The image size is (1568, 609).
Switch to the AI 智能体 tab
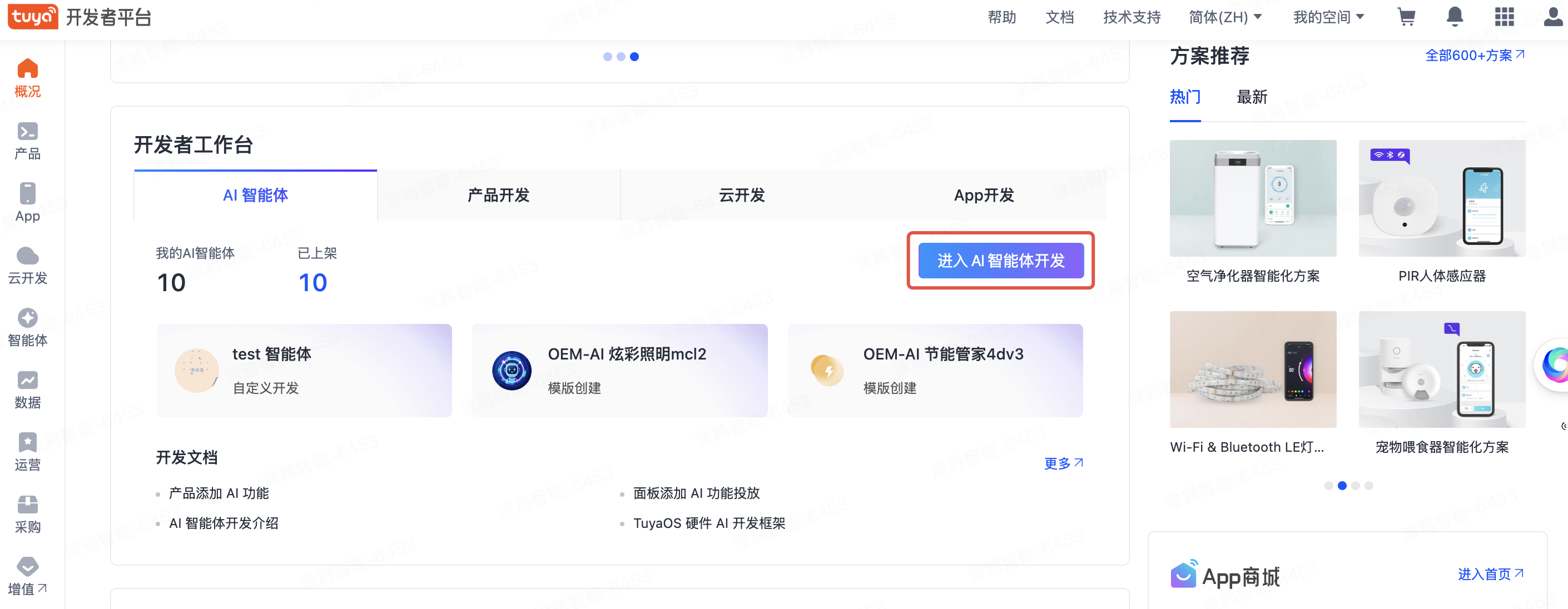pyautogui.click(x=255, y=195)
